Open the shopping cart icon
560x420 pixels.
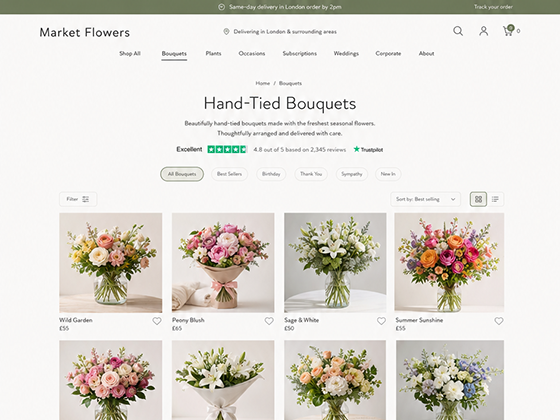pyautogui.click(x=508, y=31)
